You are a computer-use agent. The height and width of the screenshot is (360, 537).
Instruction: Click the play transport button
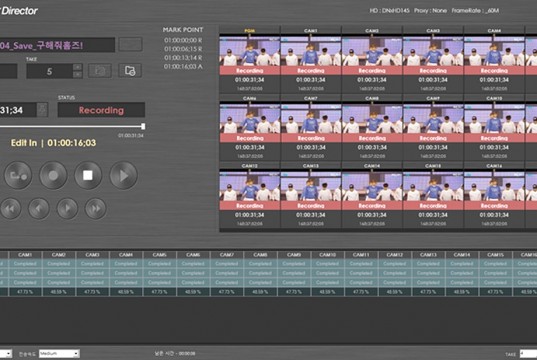pos(123,175)
